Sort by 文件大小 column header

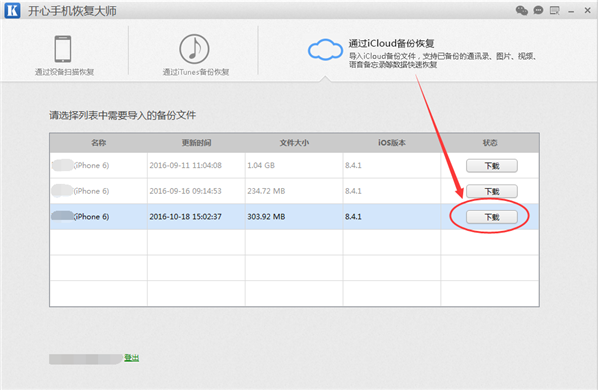294,143
